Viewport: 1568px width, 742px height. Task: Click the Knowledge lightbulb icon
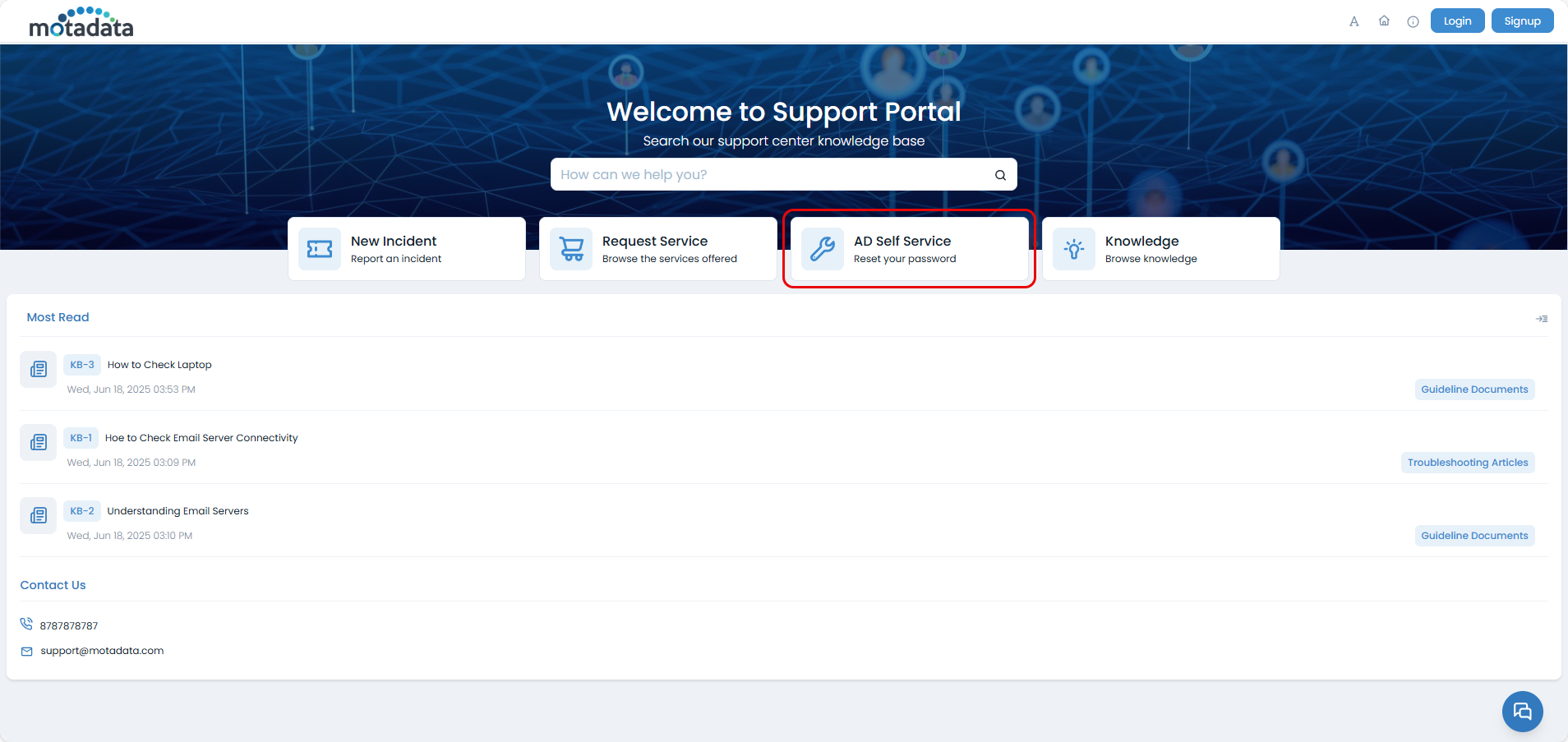1074,249
